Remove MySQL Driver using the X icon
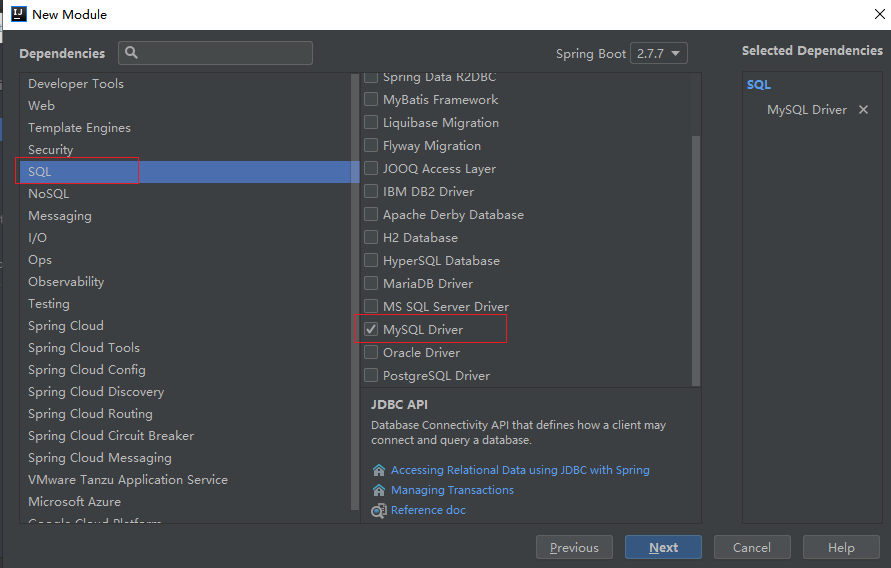 864,110
